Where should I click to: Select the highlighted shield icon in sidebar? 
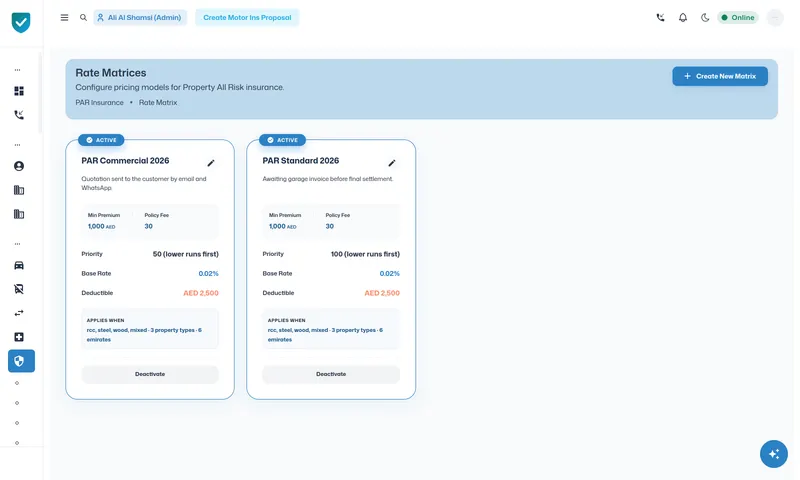point(21,361)
